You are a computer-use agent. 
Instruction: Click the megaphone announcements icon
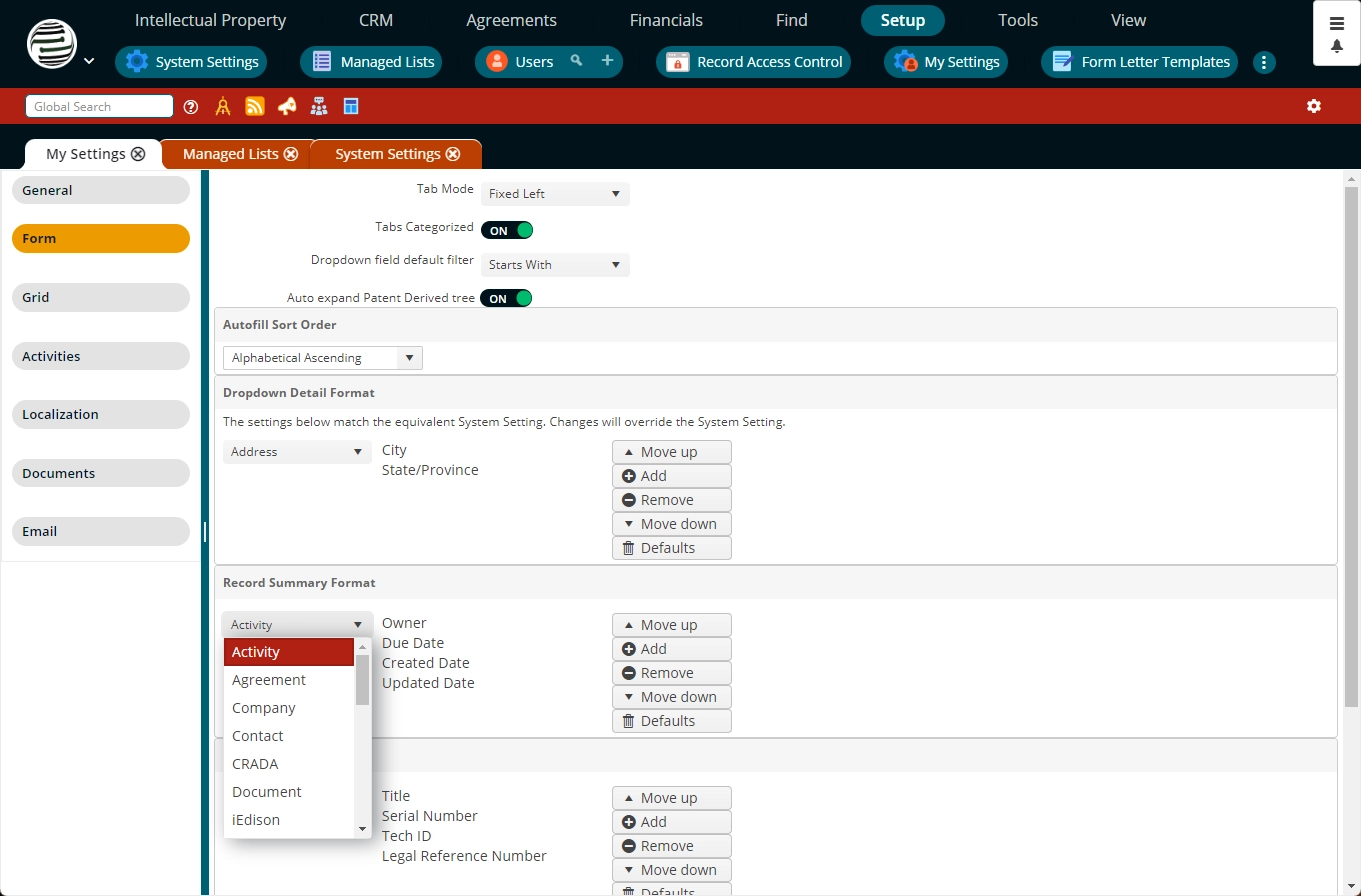click(287, 107)
